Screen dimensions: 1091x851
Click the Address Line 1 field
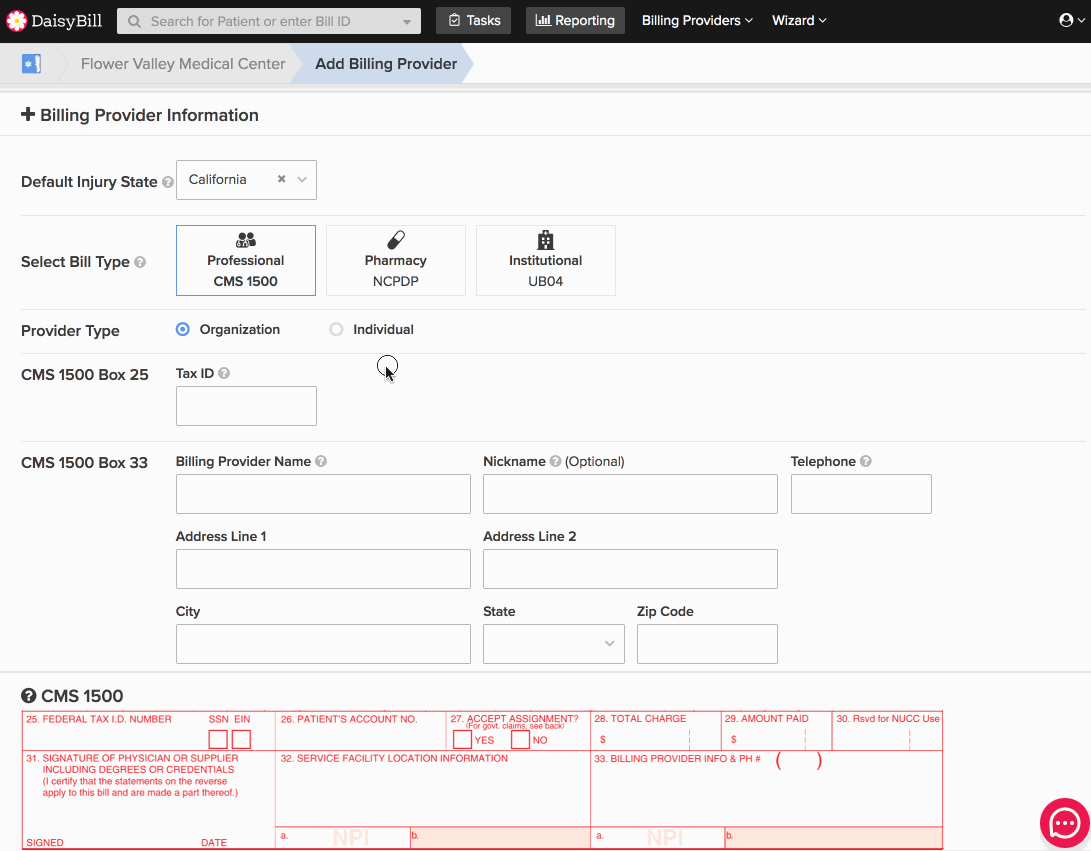324,569
